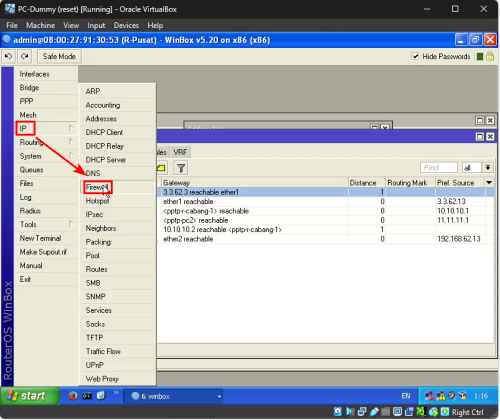Open the VirtualBox Help menu
Screen dimensions: 500x420
[155, 25]
